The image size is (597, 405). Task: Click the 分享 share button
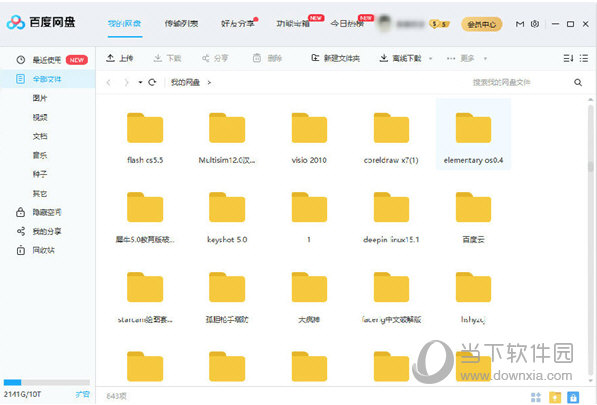(x=215, y=58)
